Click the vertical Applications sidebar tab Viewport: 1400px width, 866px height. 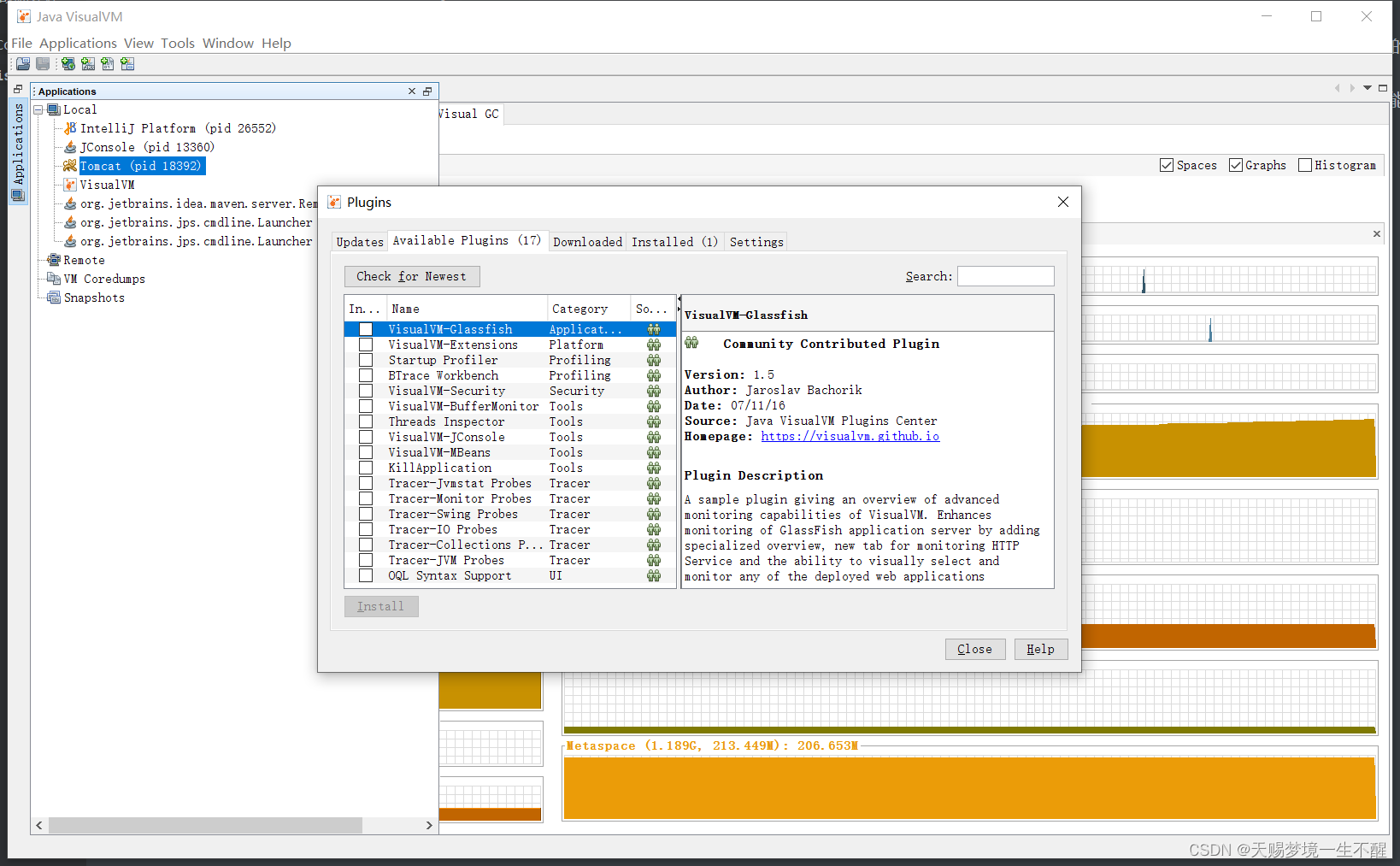[x=18, y=152]
